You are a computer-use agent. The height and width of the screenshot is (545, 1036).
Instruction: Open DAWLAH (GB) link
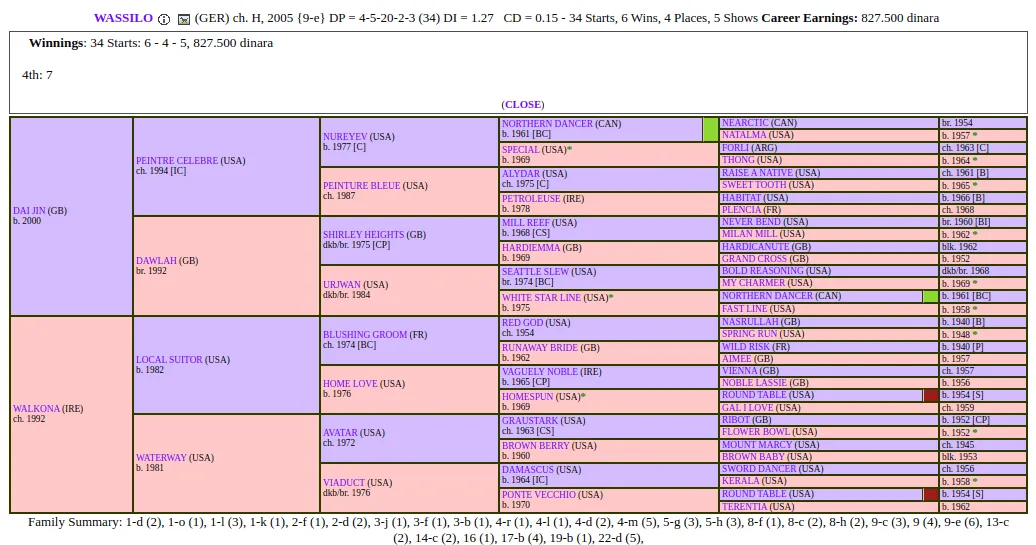pyautogui.click(x=156, y=261)
